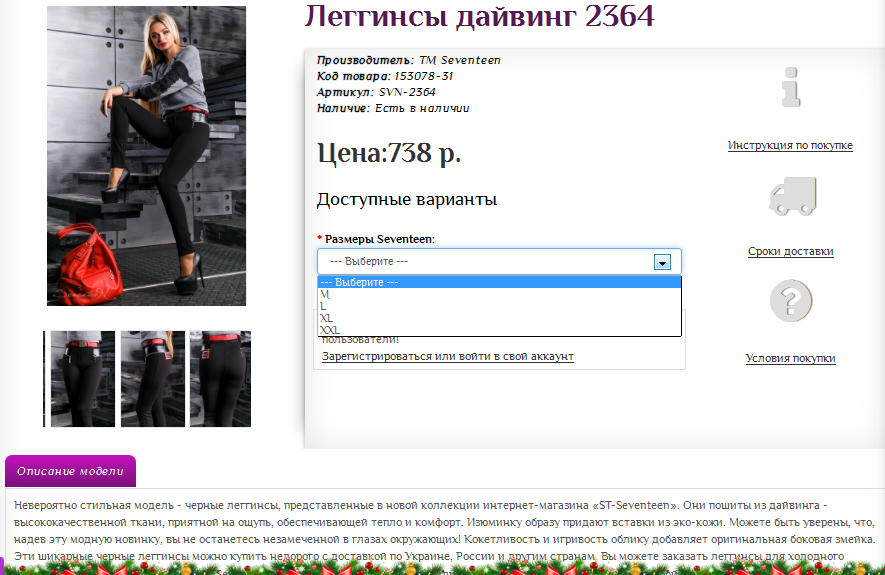Click product code 153078-31
Viewport: 885px width, 575px height.
tap(423, 76)
